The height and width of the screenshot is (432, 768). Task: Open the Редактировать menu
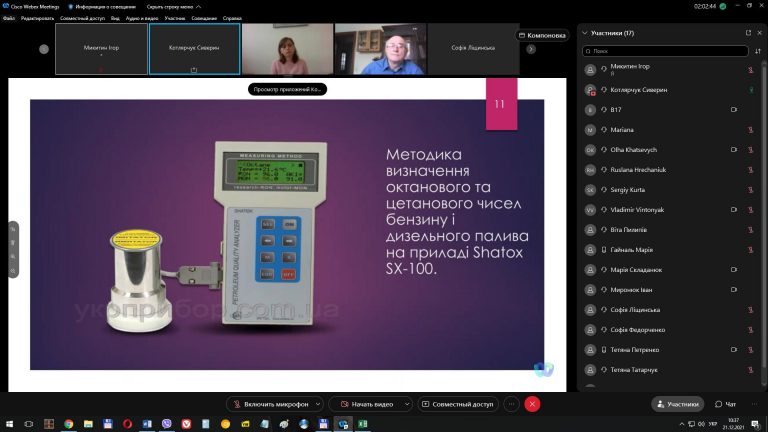(37, 18)
